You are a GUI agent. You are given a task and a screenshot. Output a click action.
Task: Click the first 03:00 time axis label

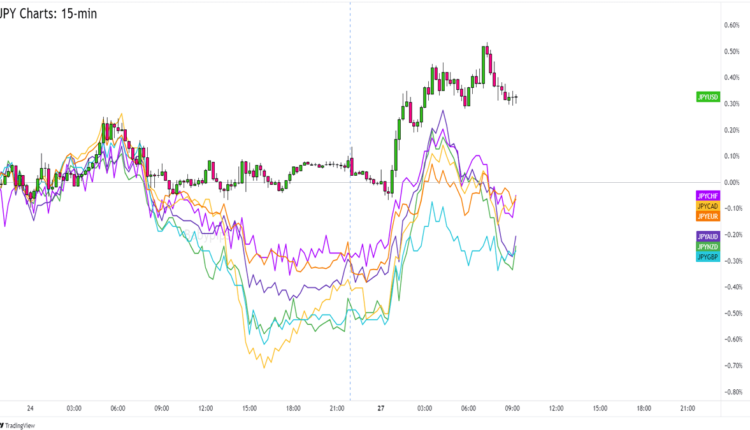pyautogui.click(x=74, y=408)
